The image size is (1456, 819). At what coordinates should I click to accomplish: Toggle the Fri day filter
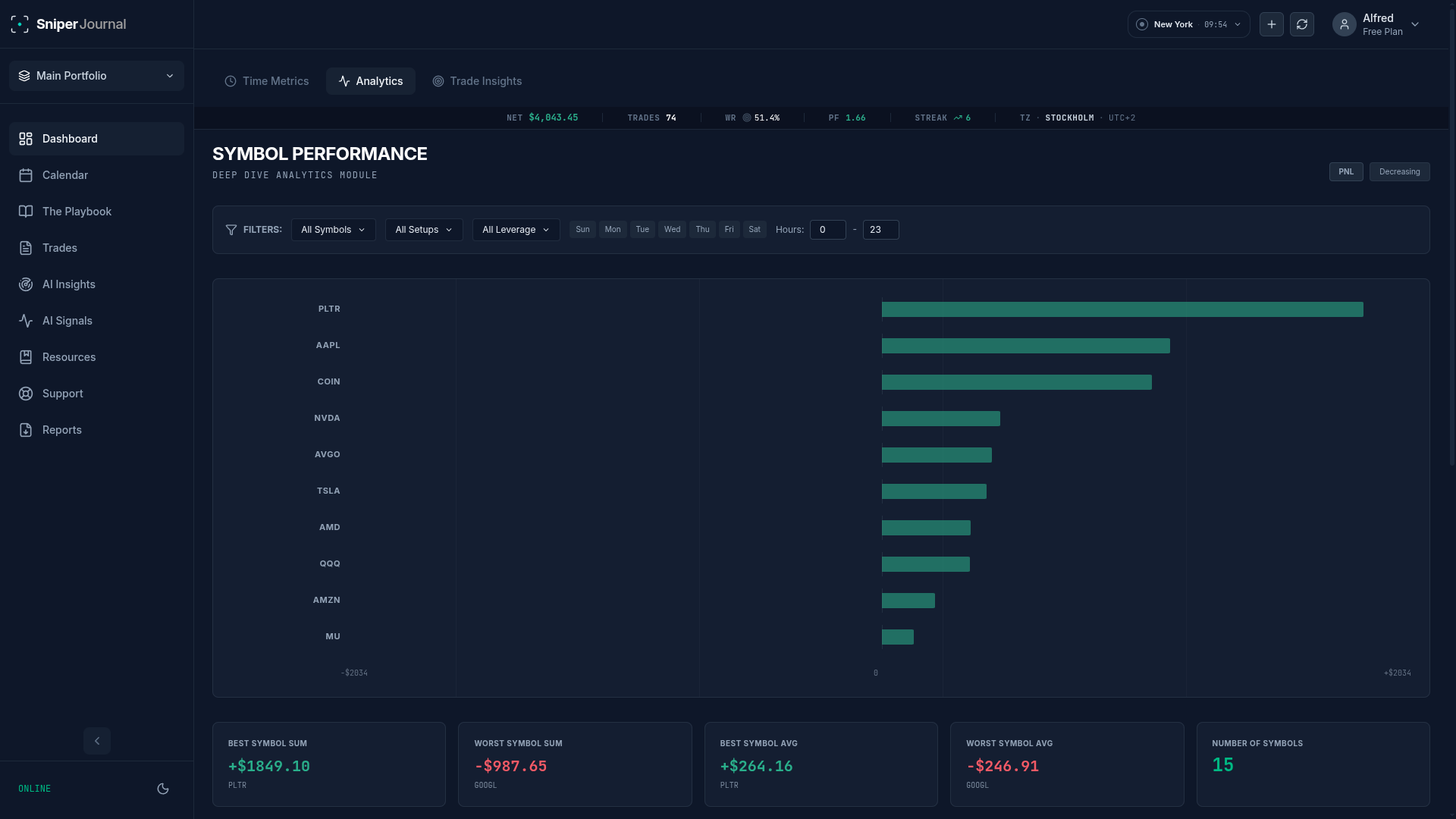(730, 229)
